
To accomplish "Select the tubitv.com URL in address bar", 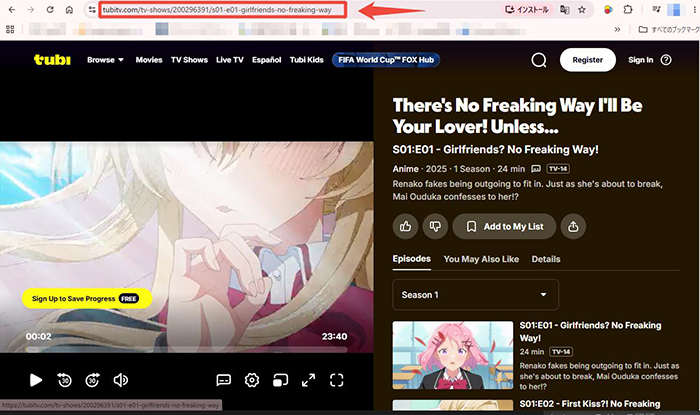I will [x=217, y=10].
